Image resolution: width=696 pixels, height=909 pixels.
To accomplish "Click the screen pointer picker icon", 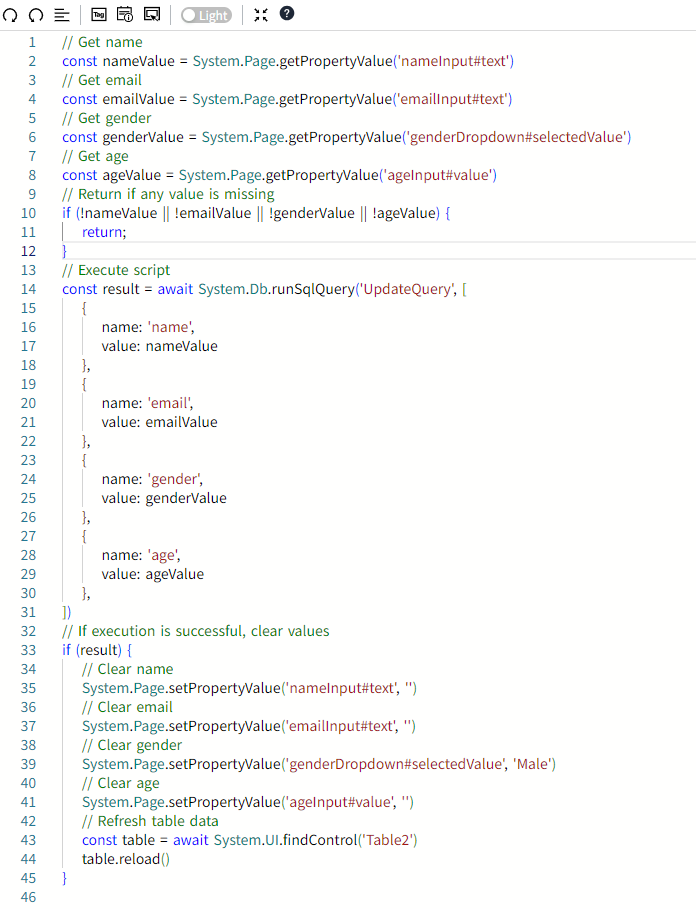I will pyautogui.click(x=152, y=15).
